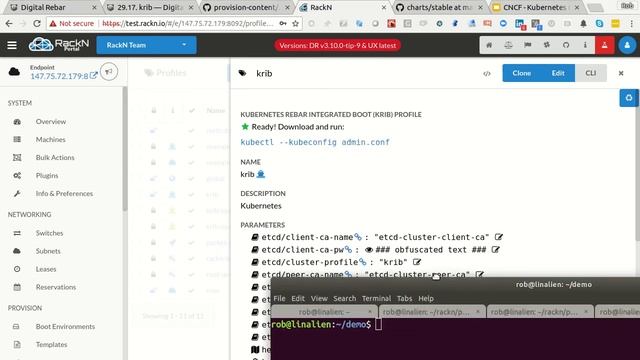
Task: Open Bulk Actions in the sidebar
Action: 55,158
